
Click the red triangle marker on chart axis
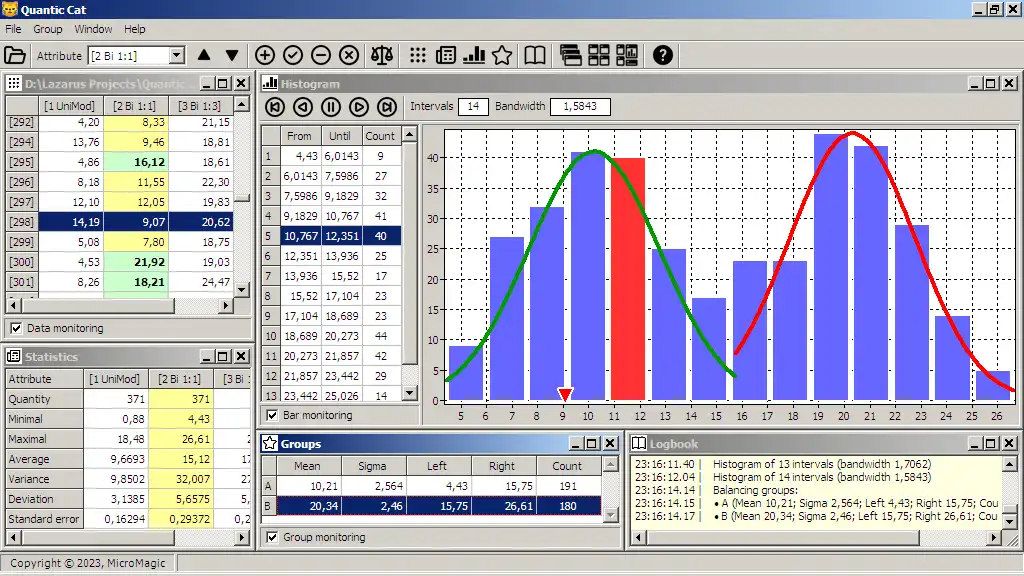[x=565, y=394]
